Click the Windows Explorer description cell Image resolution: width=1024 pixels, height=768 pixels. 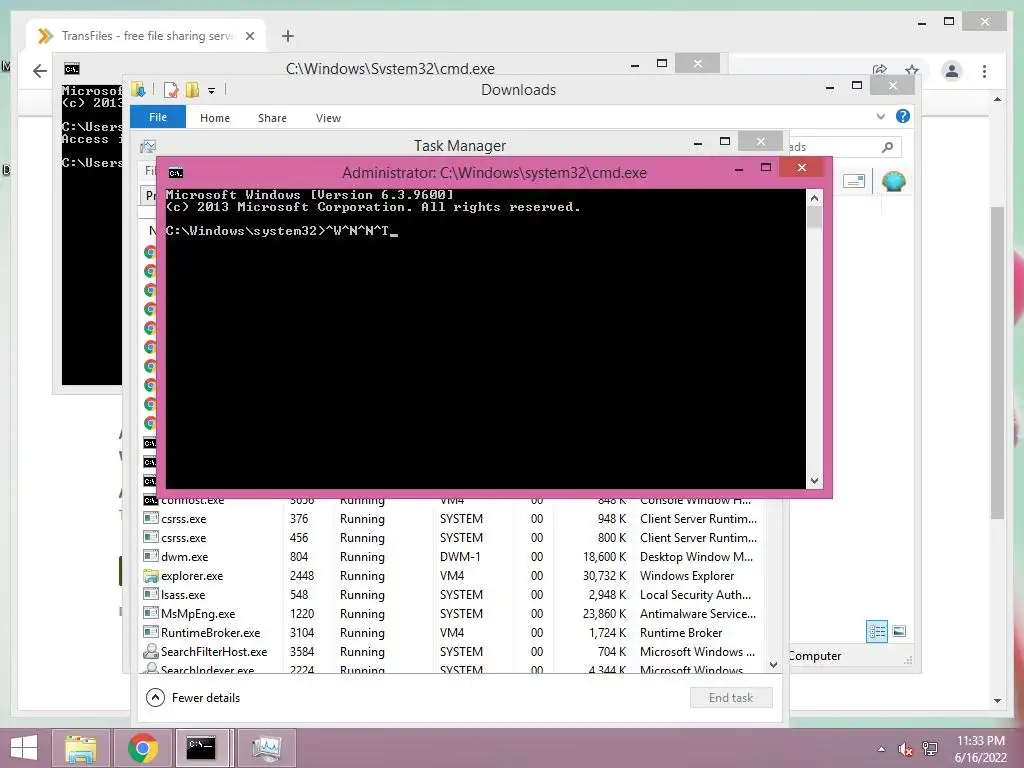[687, 576]
